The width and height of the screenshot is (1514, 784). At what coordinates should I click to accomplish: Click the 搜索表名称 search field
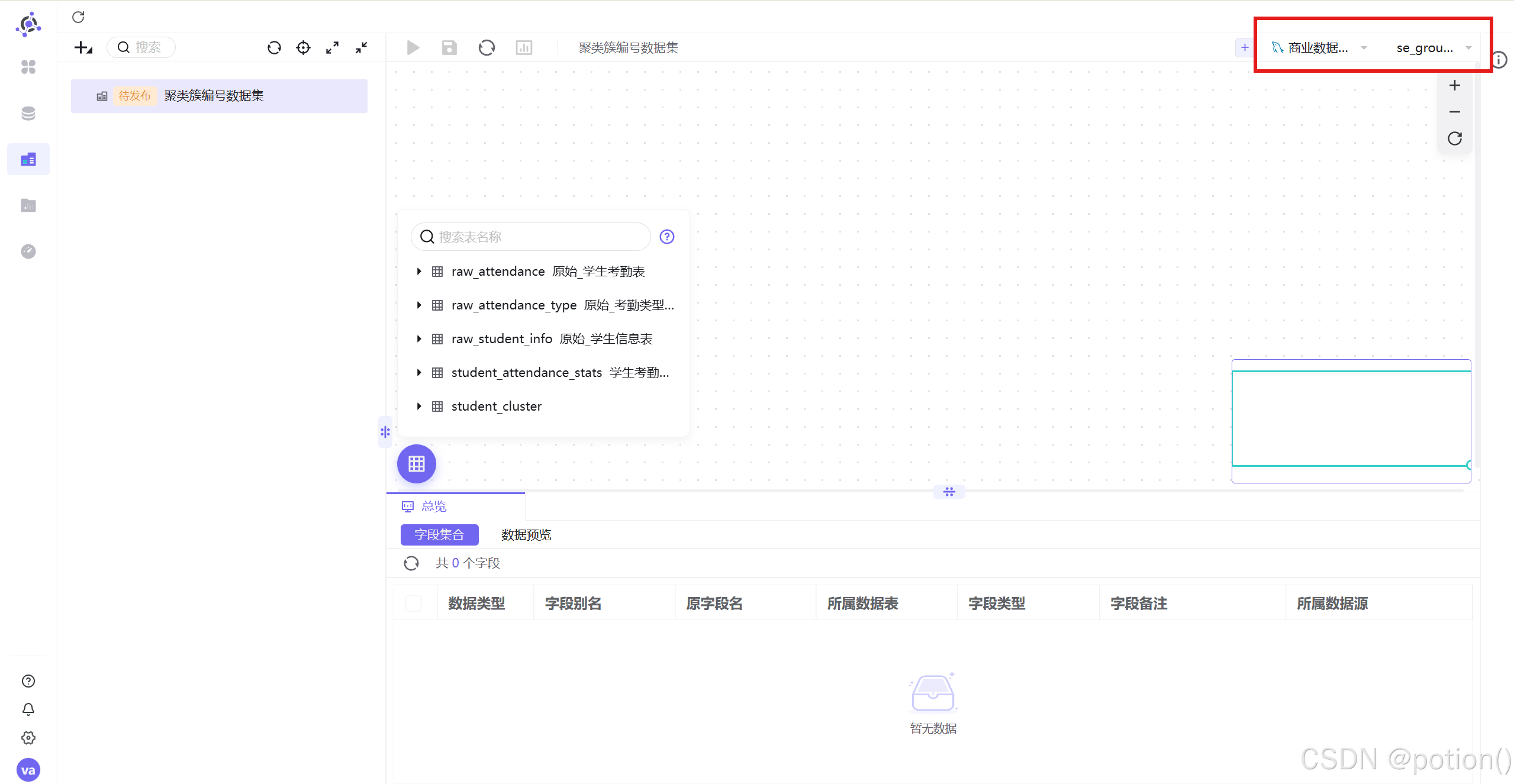click(x=531, y=237)
